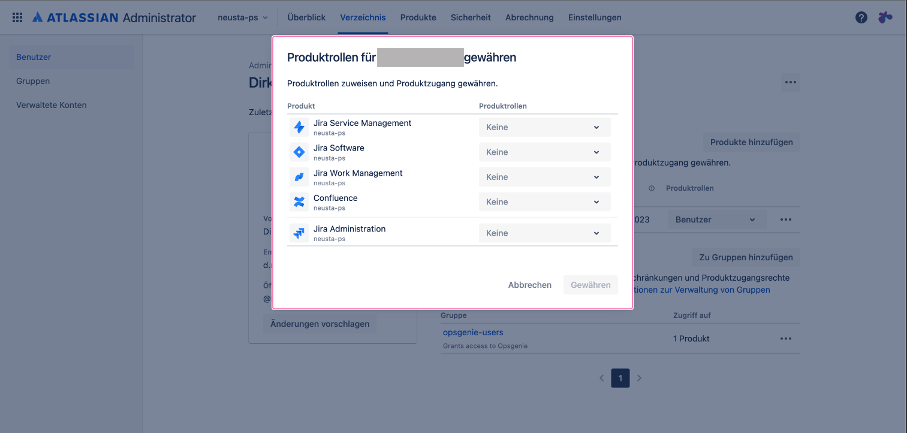Click the '1 Produkt' access cell

691,338
